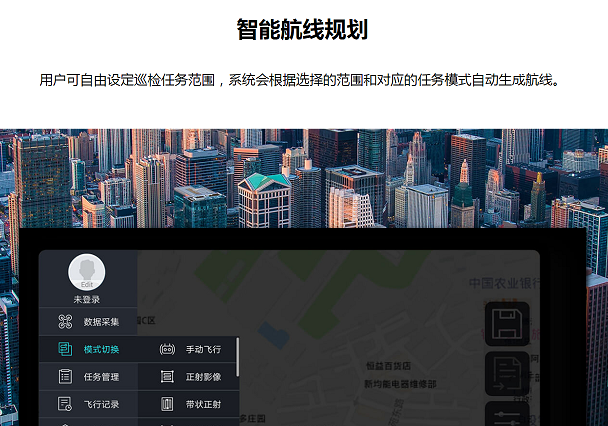This screenshot has height=426, width=608.
Task: Click the 任务管理 list icon
Action: click(x=65, y=377)
